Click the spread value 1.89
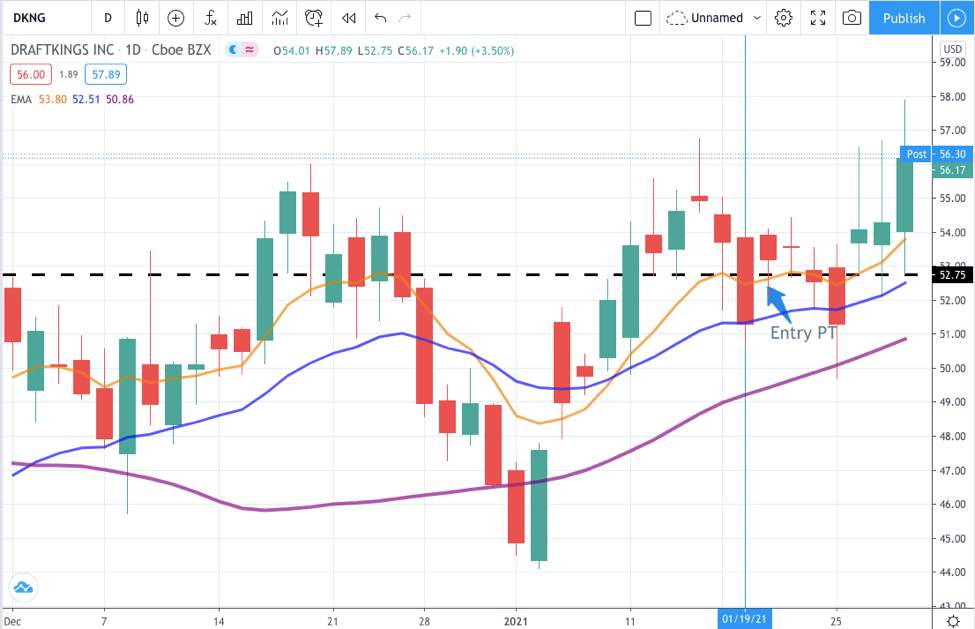Viewport: 975px width, 629px height. [x=68, y=75]
